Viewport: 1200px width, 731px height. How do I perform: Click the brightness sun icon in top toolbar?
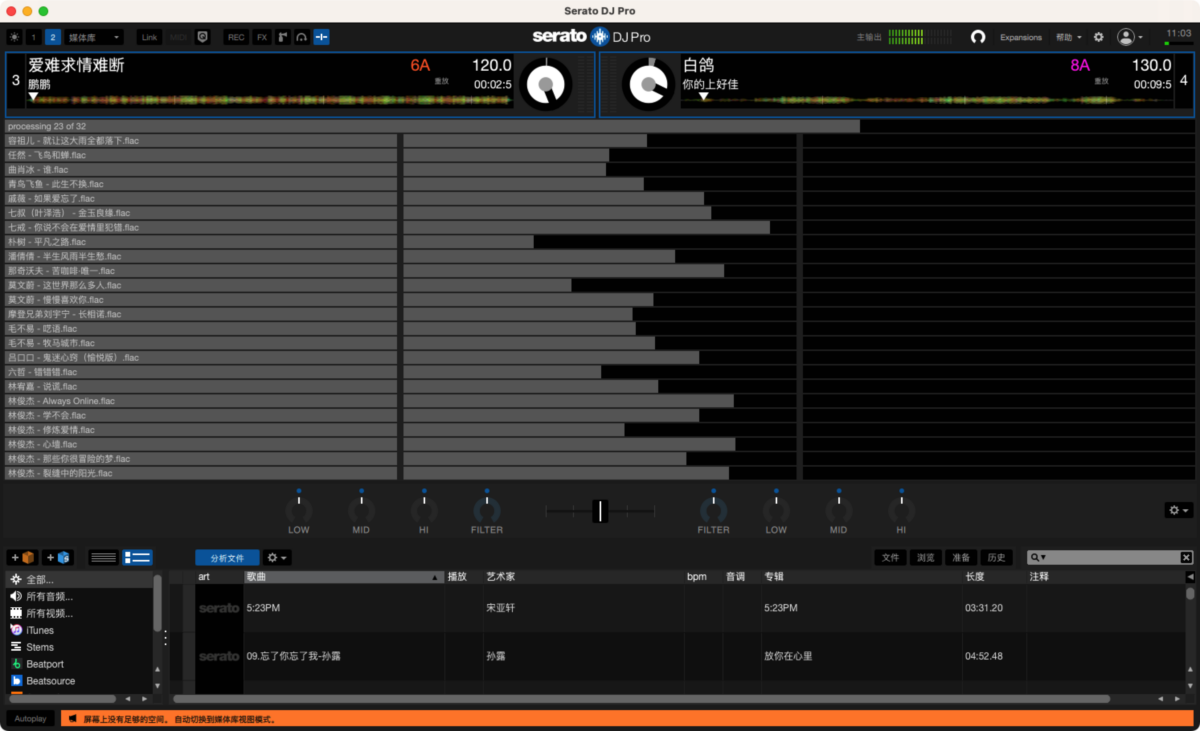(14, 37)
